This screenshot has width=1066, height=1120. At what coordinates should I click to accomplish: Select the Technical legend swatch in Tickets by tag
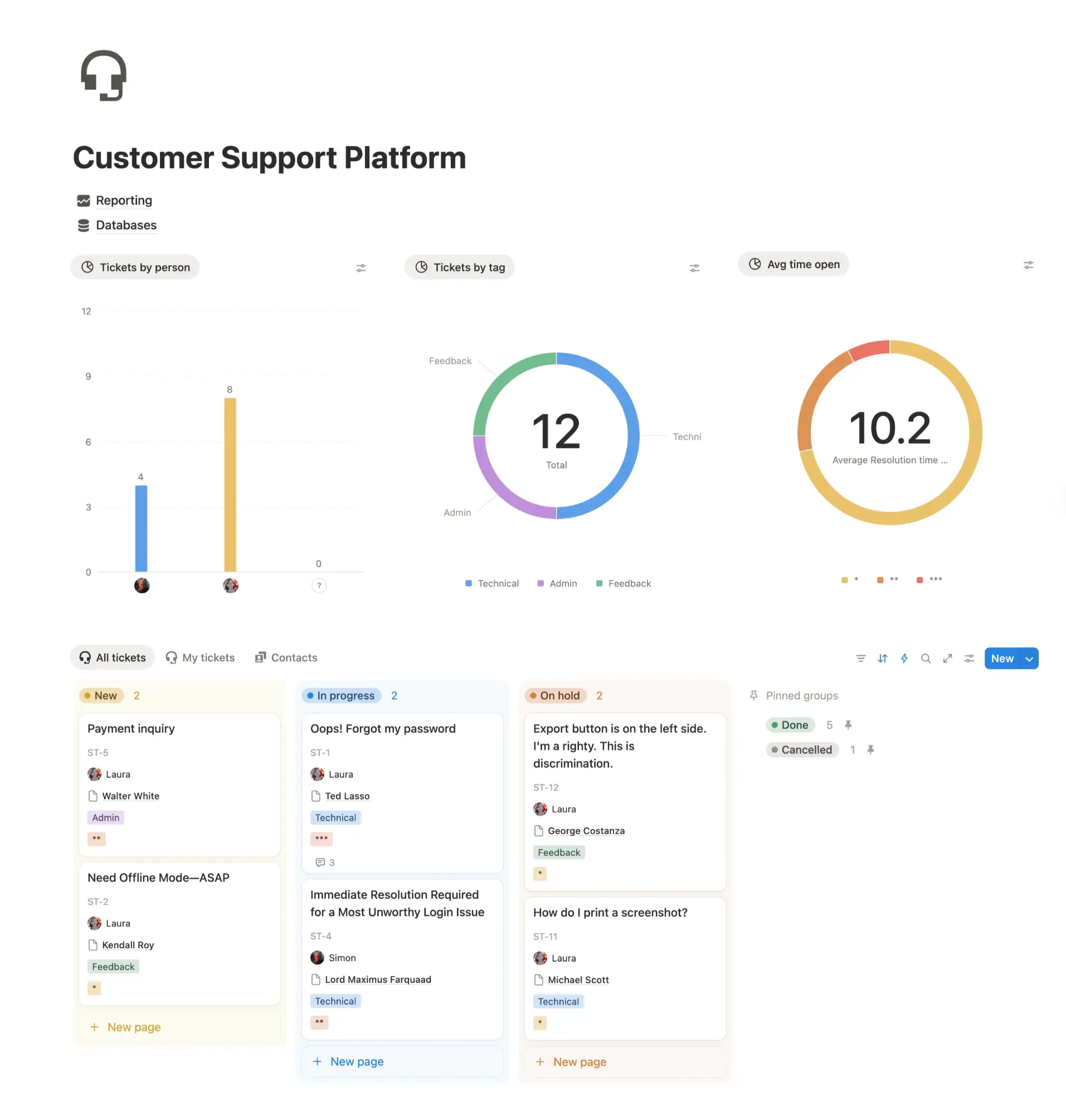tap(468, 583)
